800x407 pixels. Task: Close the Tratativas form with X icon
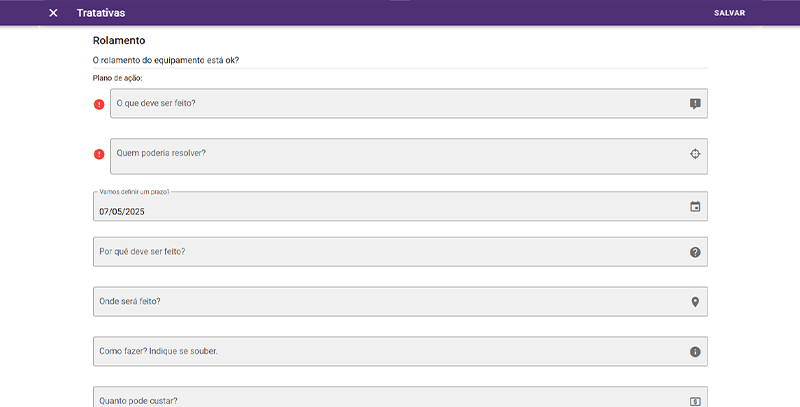pos(54,13)
